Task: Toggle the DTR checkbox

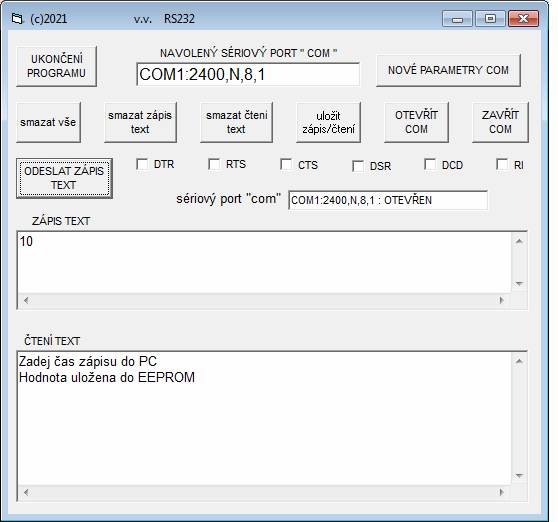Action: (142, 164)
